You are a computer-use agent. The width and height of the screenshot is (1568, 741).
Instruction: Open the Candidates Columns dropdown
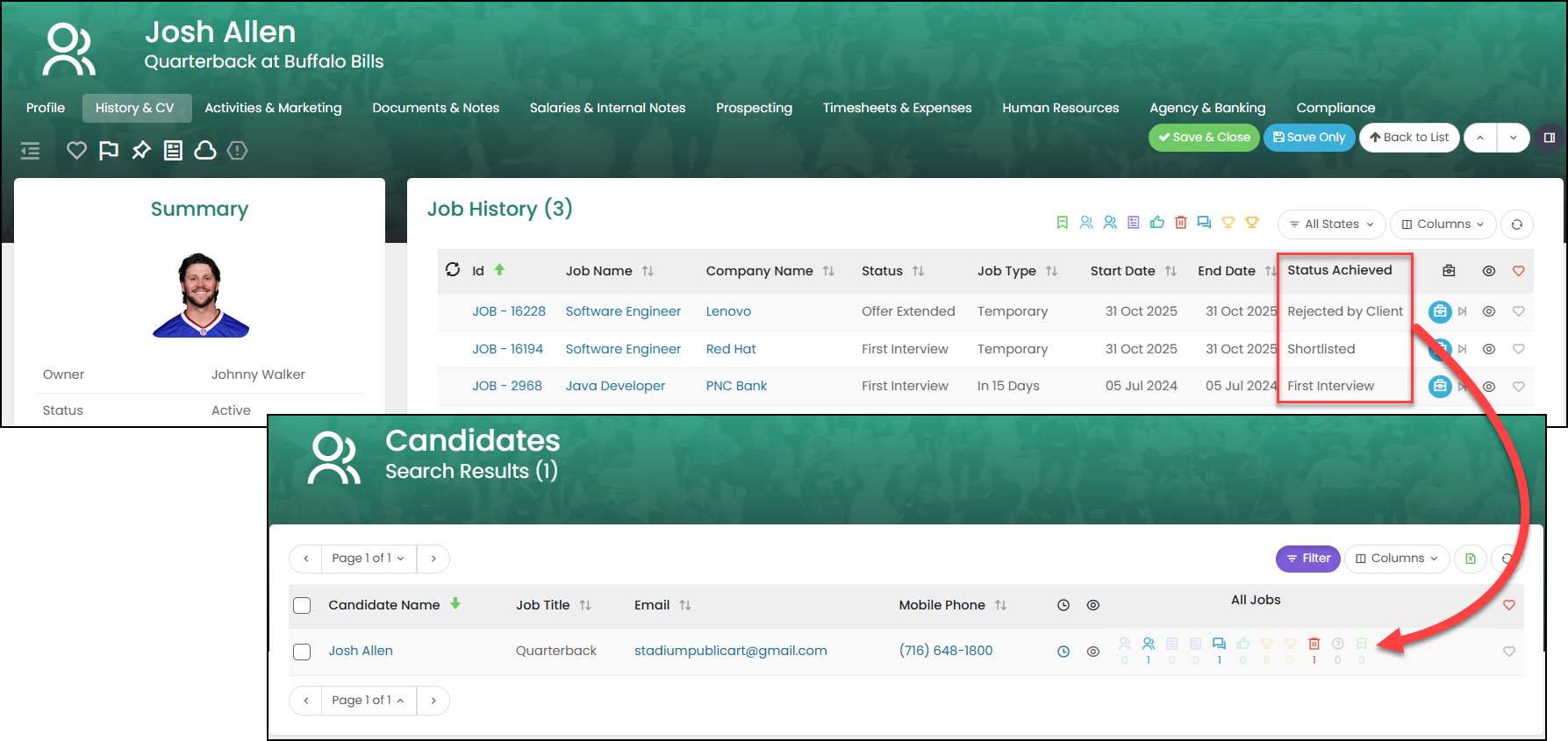tap(1397, 559)
